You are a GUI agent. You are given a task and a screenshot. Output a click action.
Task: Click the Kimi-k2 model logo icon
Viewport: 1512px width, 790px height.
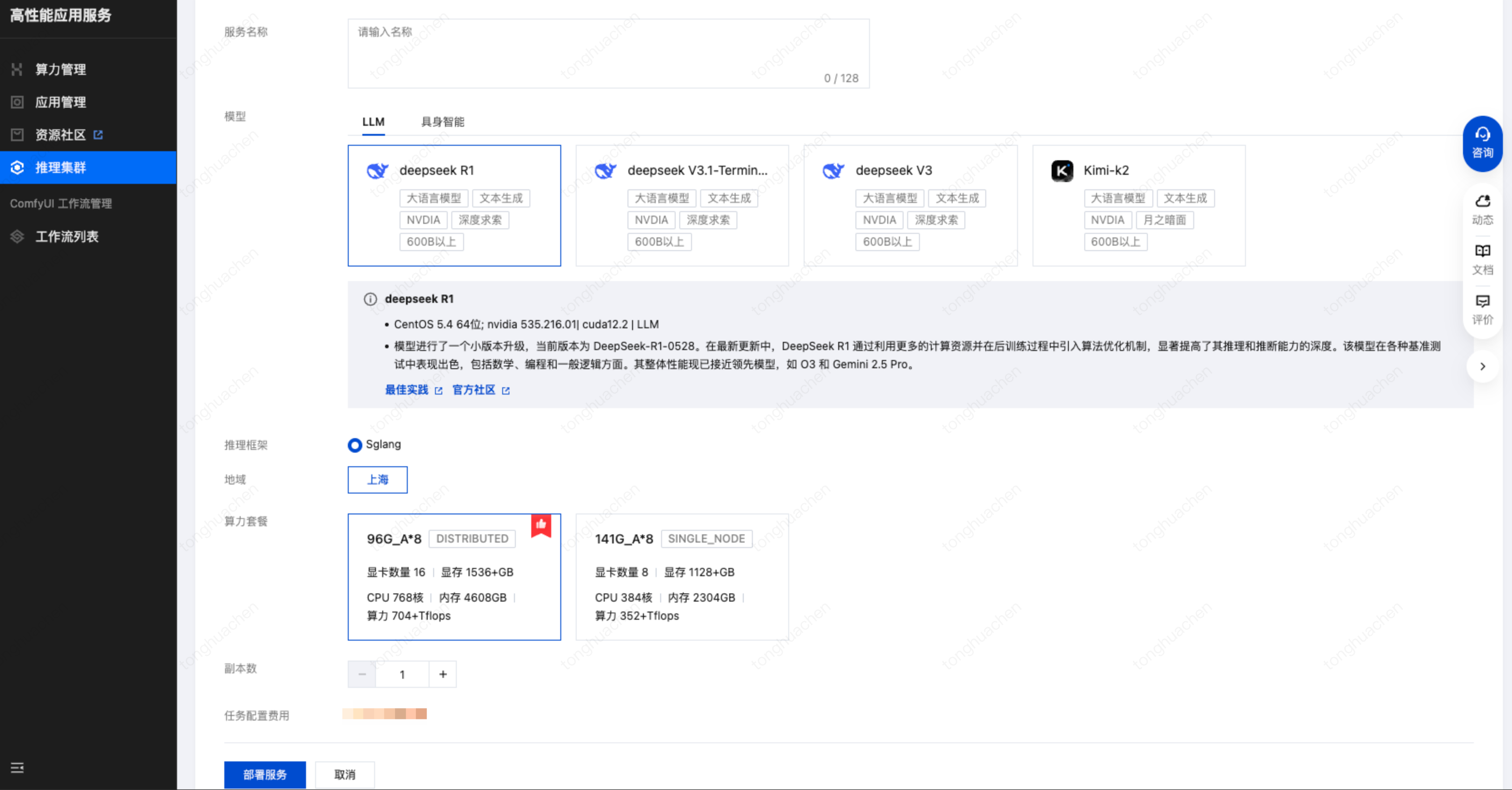tap(1062, 171)
